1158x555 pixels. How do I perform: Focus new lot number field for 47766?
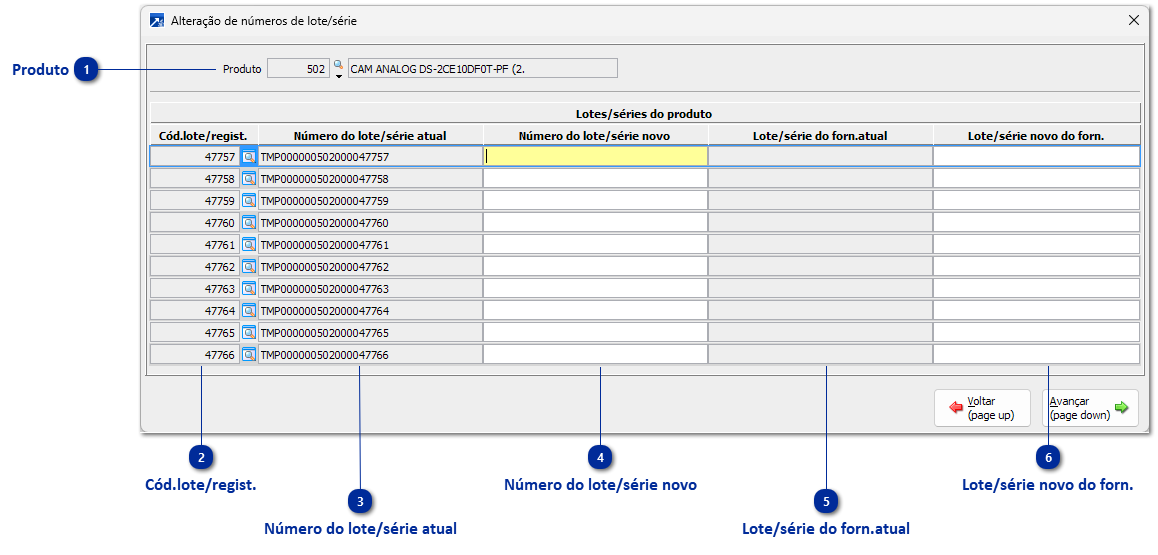[595, 354]
